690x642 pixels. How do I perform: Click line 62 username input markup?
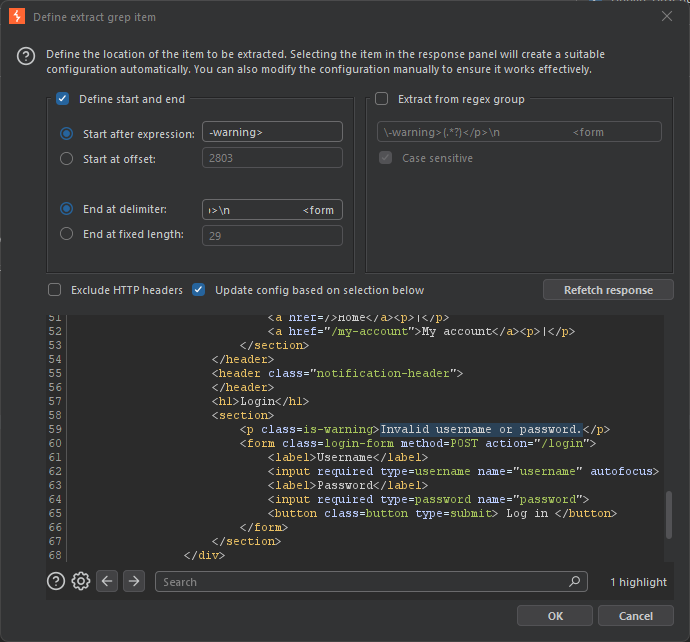pos(463,471)
